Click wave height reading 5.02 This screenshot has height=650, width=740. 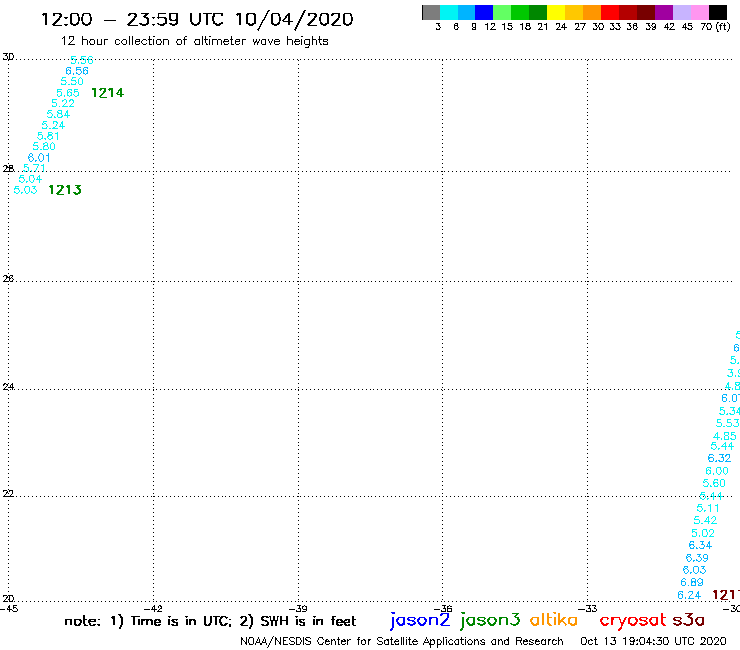pos(703,533)
